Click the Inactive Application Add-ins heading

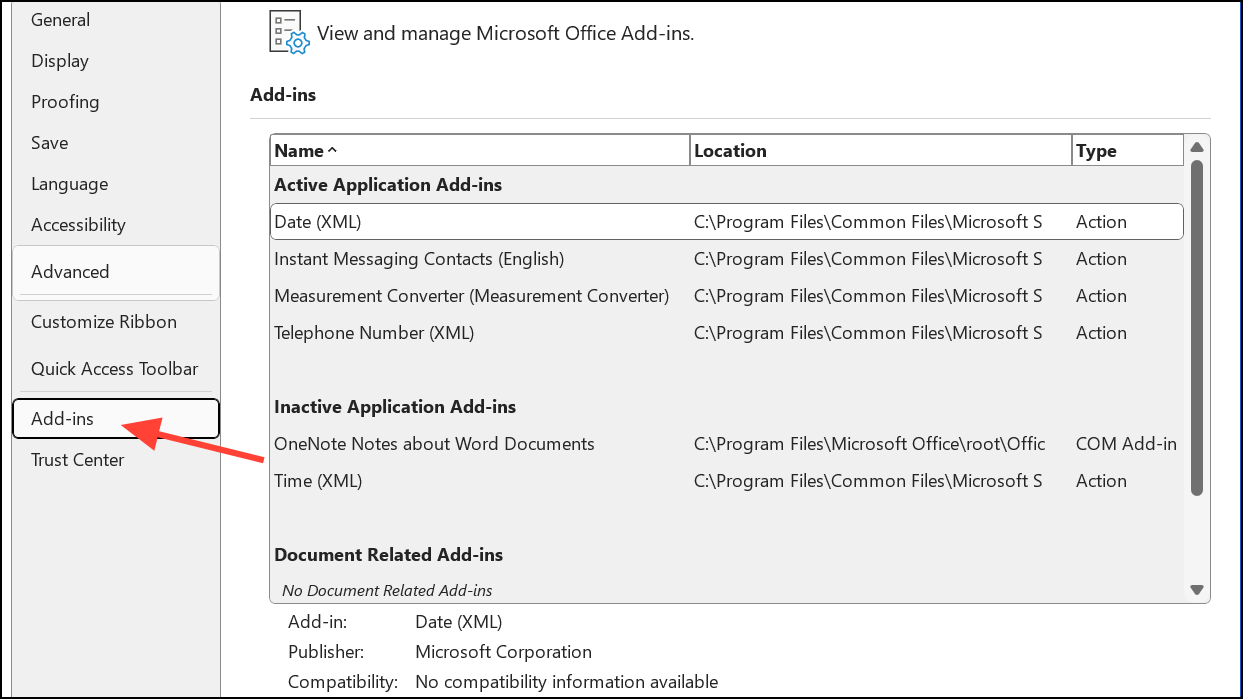point(395,407)
